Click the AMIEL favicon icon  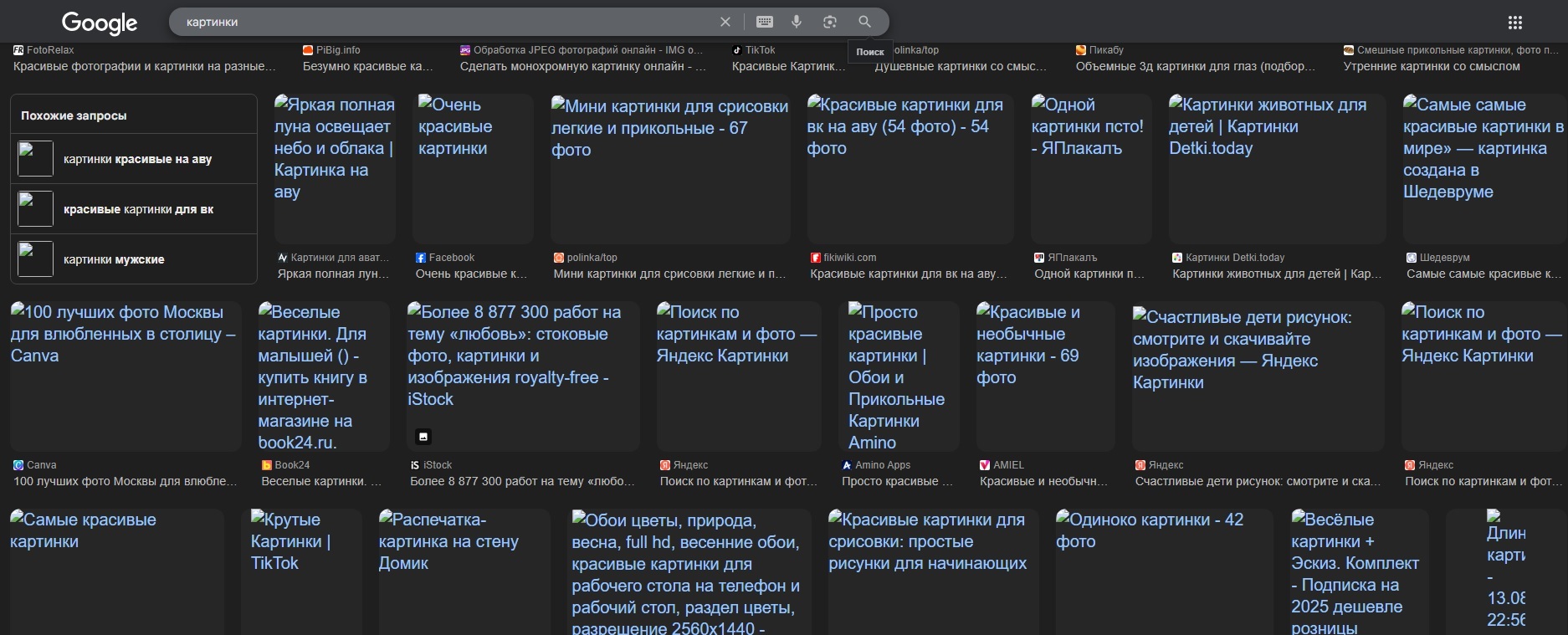click(x=985, y=465)
